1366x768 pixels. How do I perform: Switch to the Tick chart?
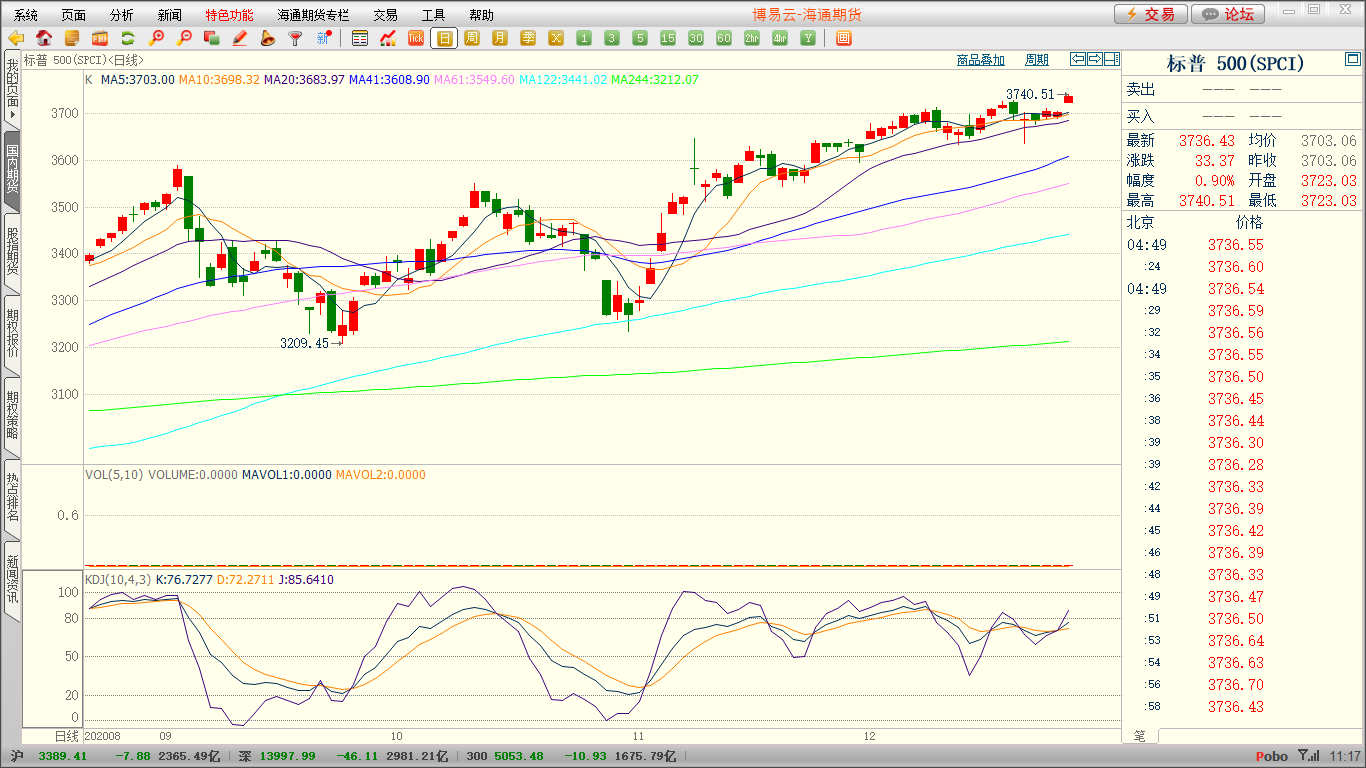tap(416, 38)
